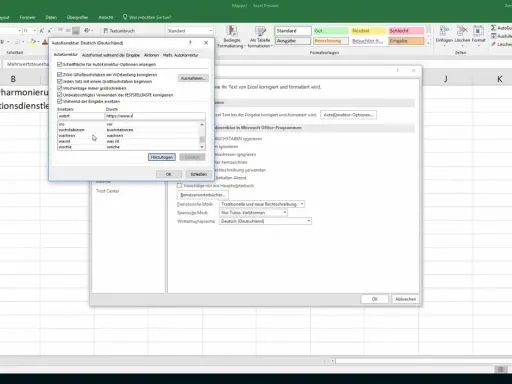Viewport: 512px width, 384px height.
Task: Toggle Während der Eingabe ersetzen checkbox
Action: click(x=60, y=101)
